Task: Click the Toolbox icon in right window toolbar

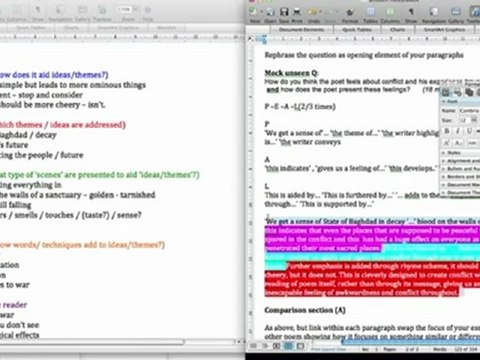Action: coord(475,12)
